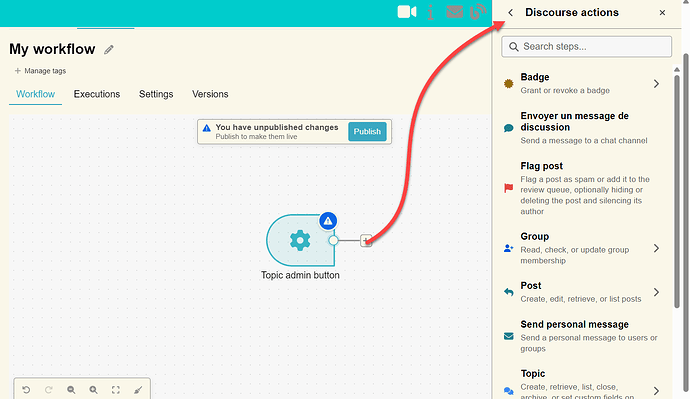This screenshot has height=399, width=690.
Task: Edit workflow name with pencil icon
Action: point(109,50)
